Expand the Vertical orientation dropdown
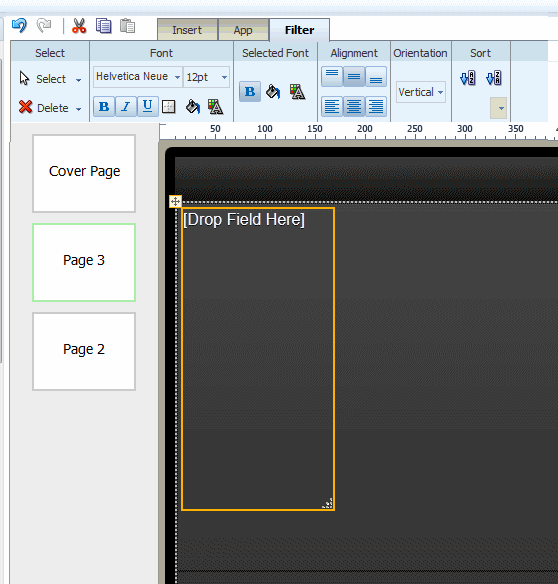The image size is (558, 584). click(421, 92)
